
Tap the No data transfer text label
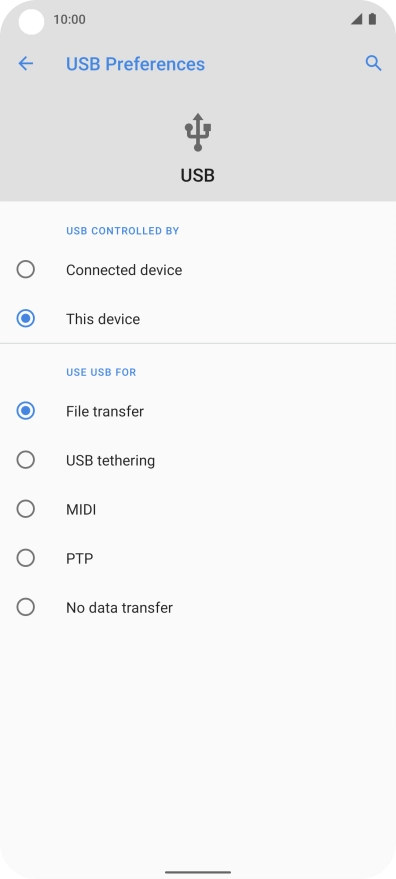119,608
